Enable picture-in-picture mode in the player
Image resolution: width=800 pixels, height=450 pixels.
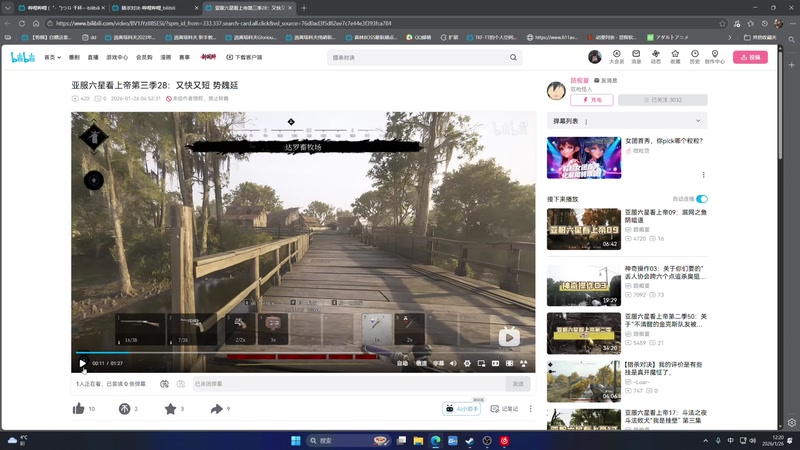point(481,363)
